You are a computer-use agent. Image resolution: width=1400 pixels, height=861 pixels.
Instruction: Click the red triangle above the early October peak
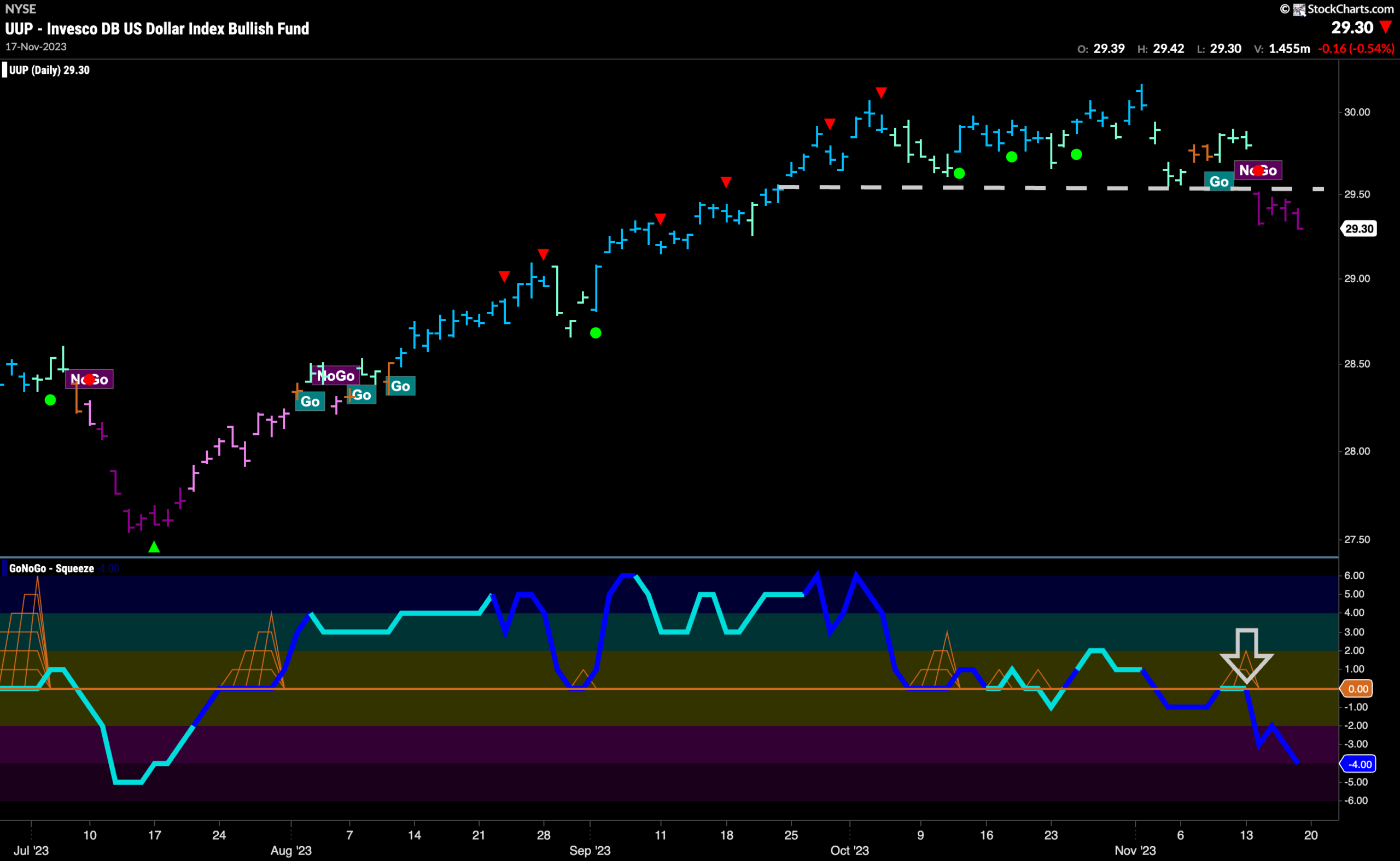(x=881, y=92)
